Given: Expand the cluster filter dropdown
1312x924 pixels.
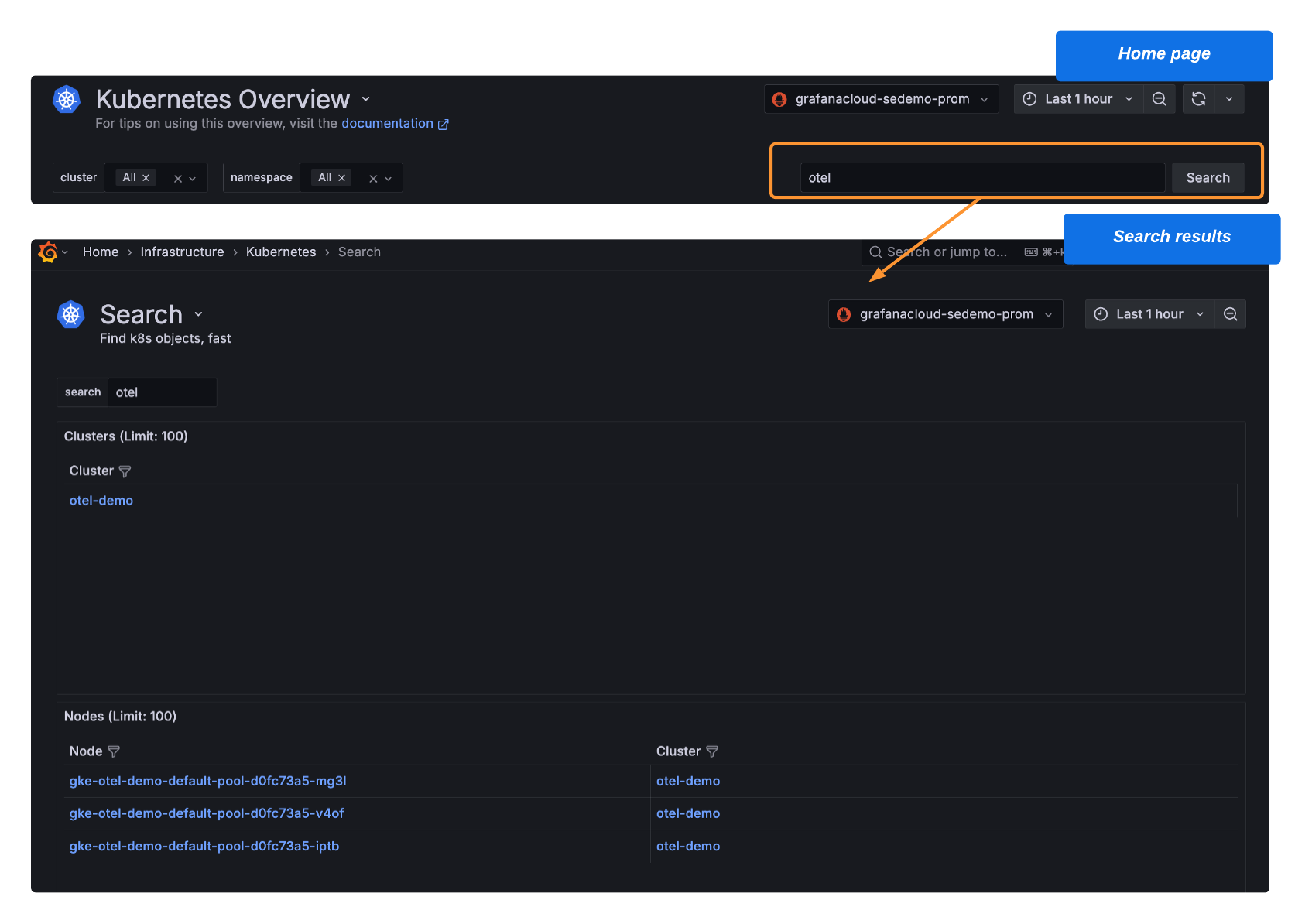Looking at the screenshot, I should pos(193,179).
